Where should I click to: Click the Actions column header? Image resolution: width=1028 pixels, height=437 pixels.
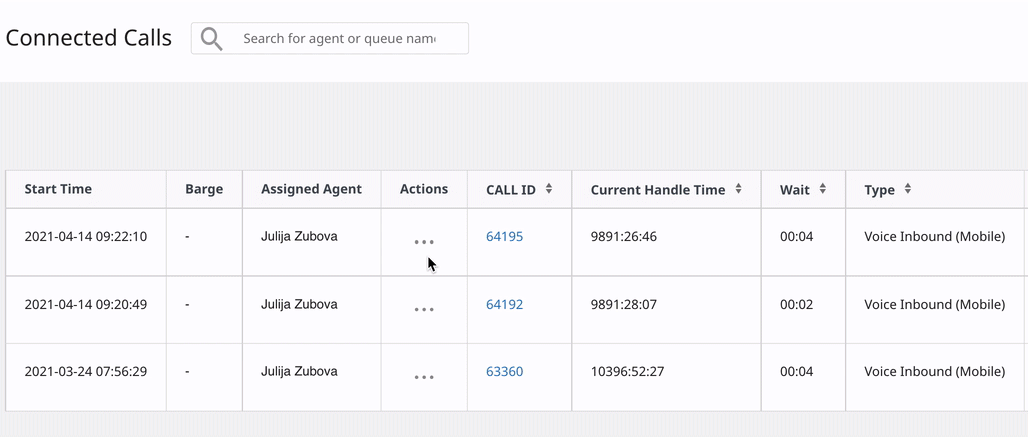(x=424, y=189)
